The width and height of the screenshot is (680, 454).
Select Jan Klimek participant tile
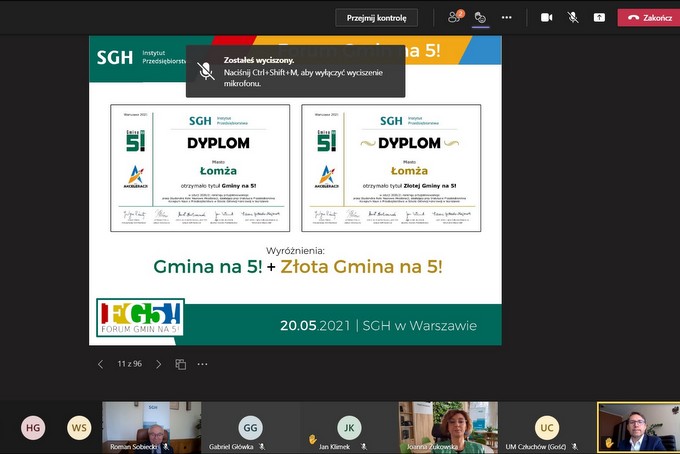349,428
